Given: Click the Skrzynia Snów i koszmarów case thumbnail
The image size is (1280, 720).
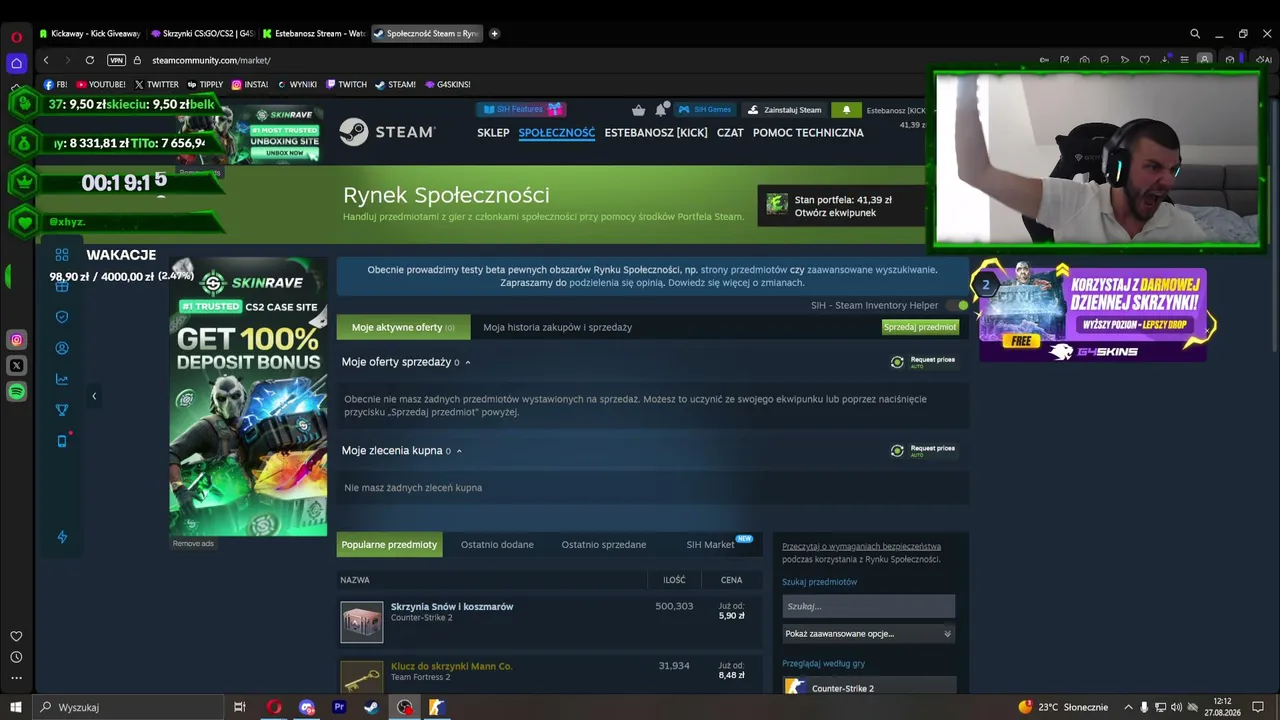Looking at the screenshot, I should (361, 622).
